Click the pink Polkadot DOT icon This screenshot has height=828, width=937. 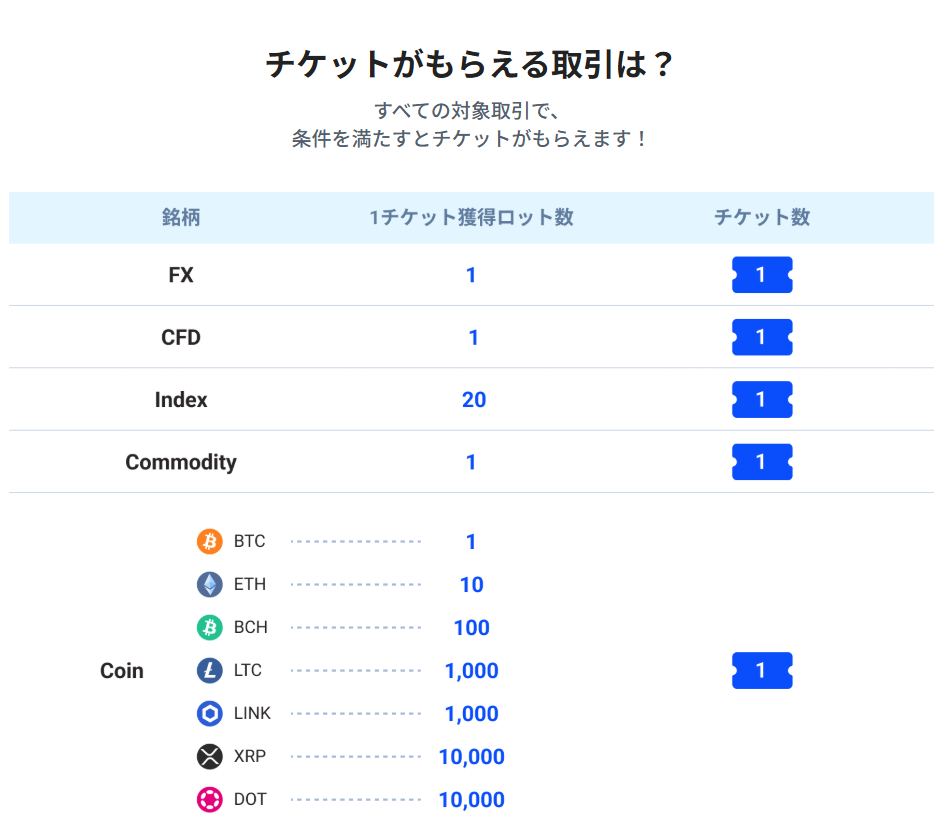coord(210,799)
